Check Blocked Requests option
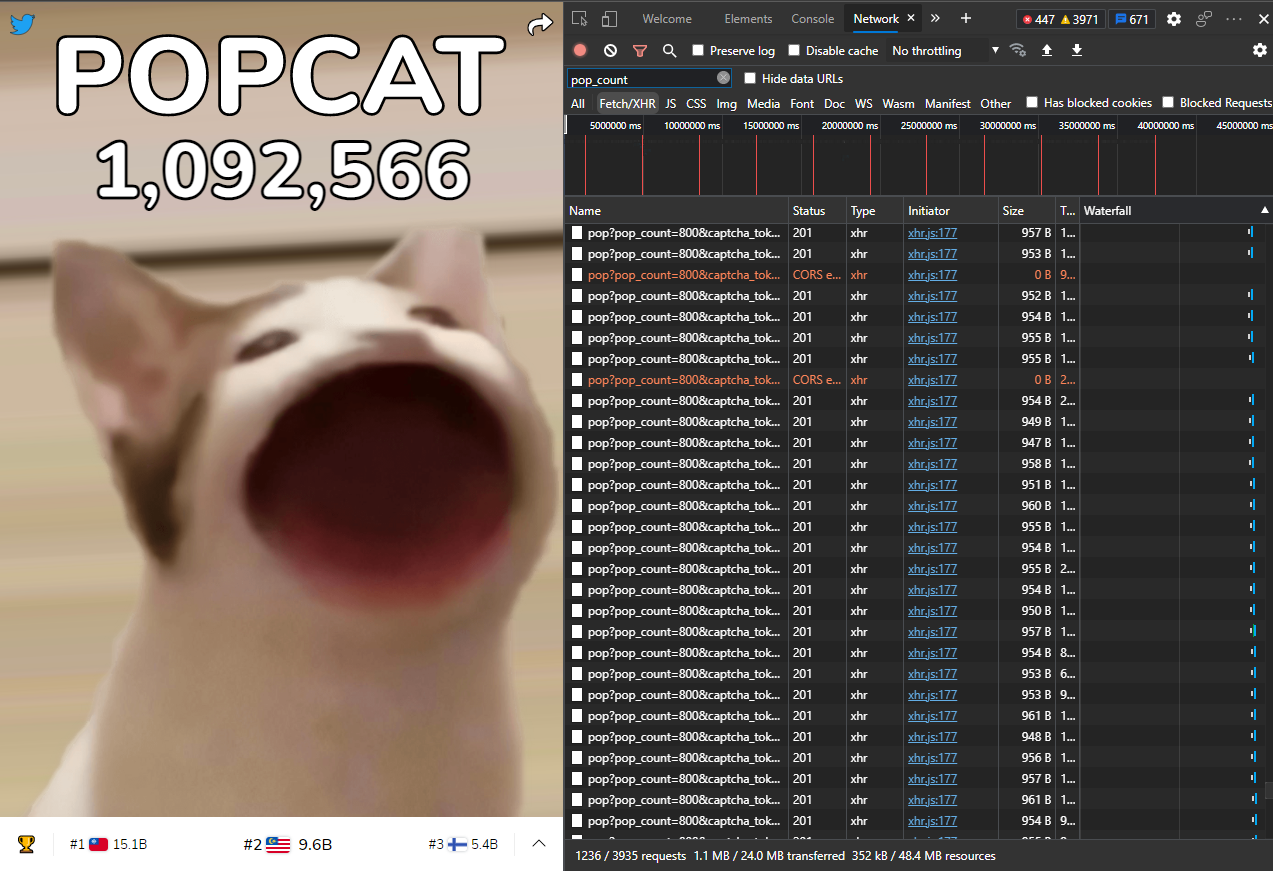 point(1168,103)
